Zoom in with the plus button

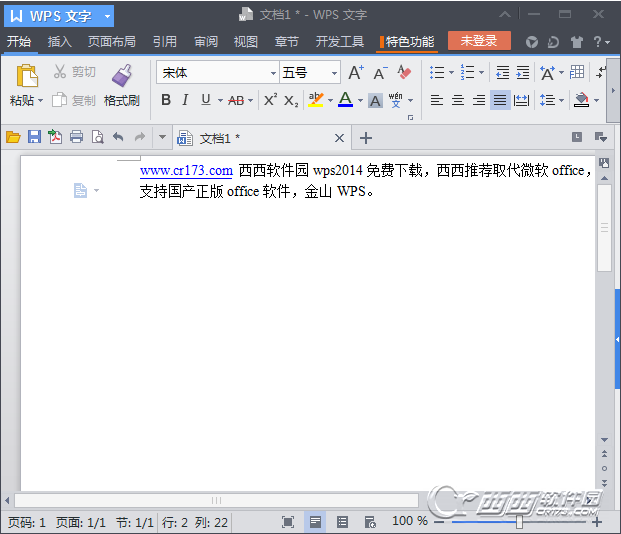pos(597,523)
